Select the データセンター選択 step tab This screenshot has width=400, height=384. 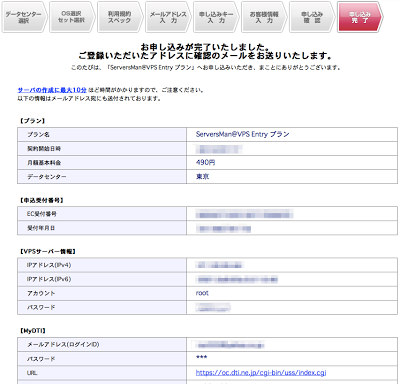point(24,17)
